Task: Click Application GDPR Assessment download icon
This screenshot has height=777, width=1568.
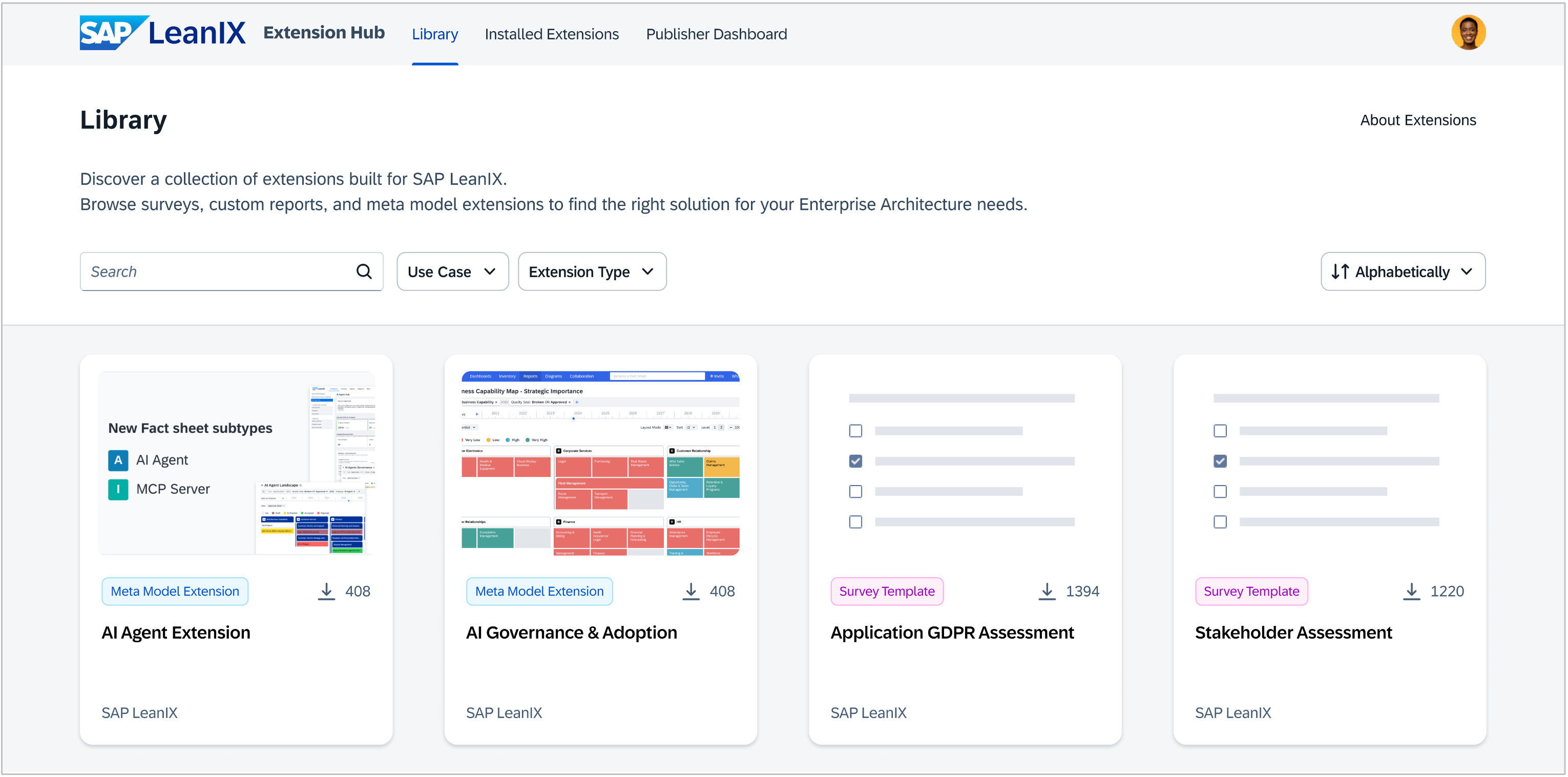Action: point(1047,591)
